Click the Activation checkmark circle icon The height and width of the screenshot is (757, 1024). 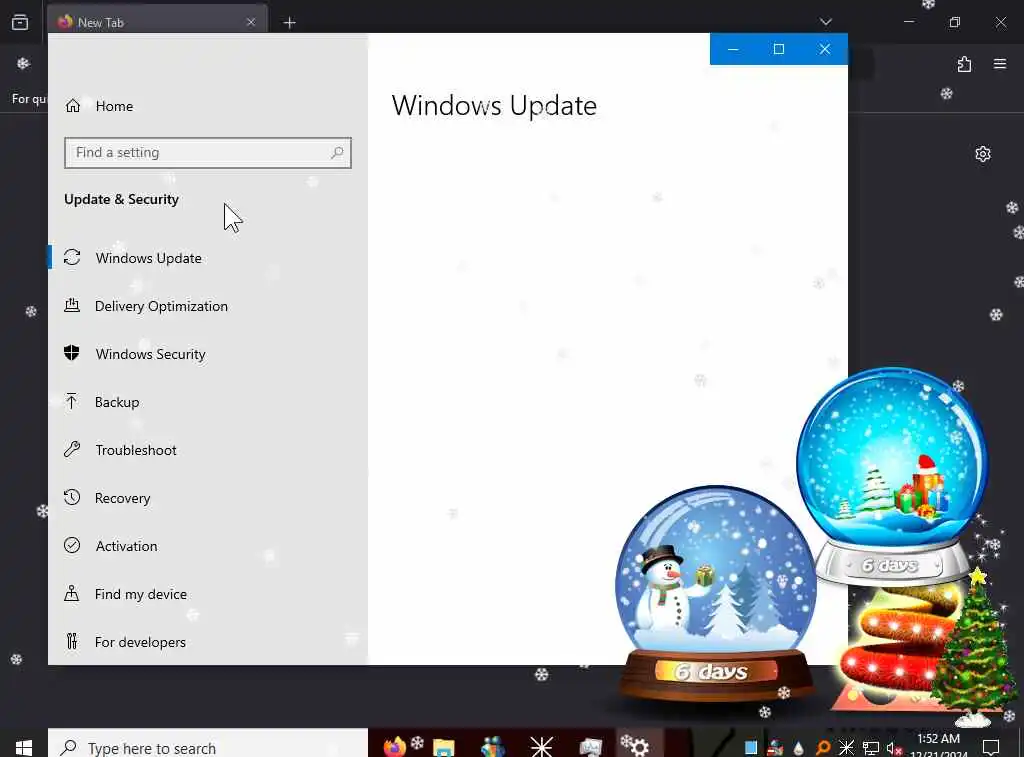(72, 545)
